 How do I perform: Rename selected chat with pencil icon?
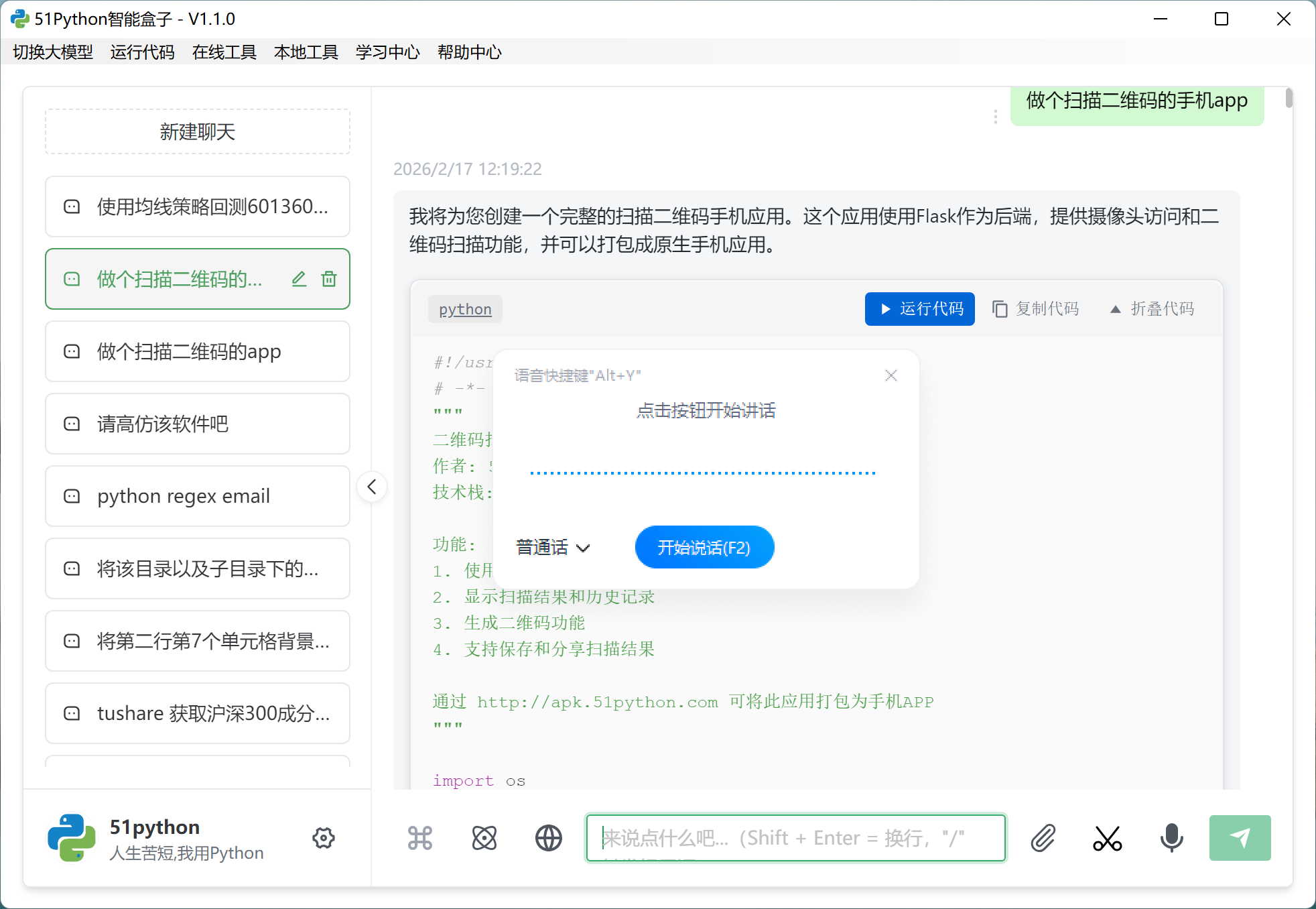pyautogui.click(x=299, y=279)
